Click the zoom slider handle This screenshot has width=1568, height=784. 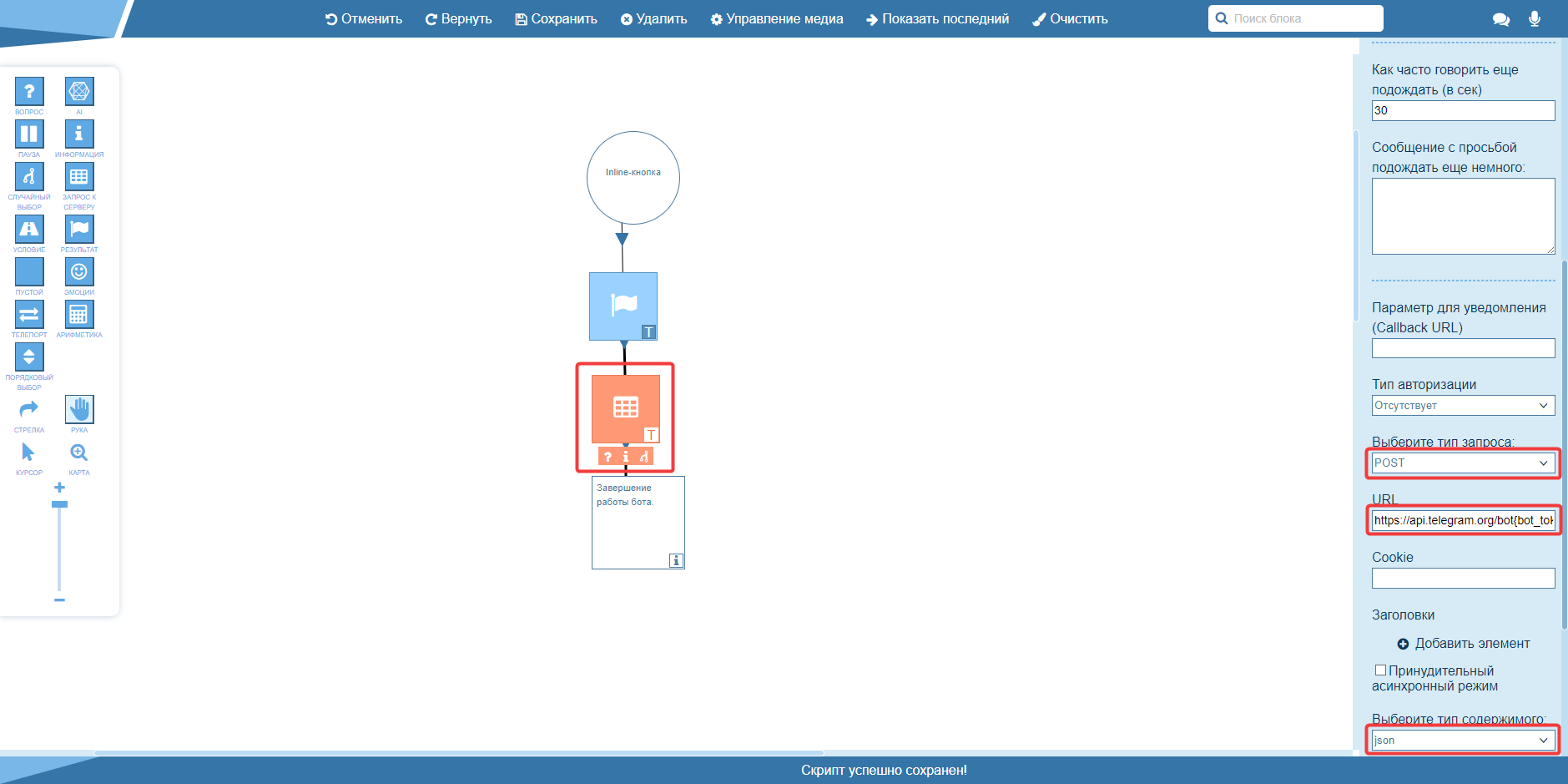pyautogui.click(x=59, y=504)
